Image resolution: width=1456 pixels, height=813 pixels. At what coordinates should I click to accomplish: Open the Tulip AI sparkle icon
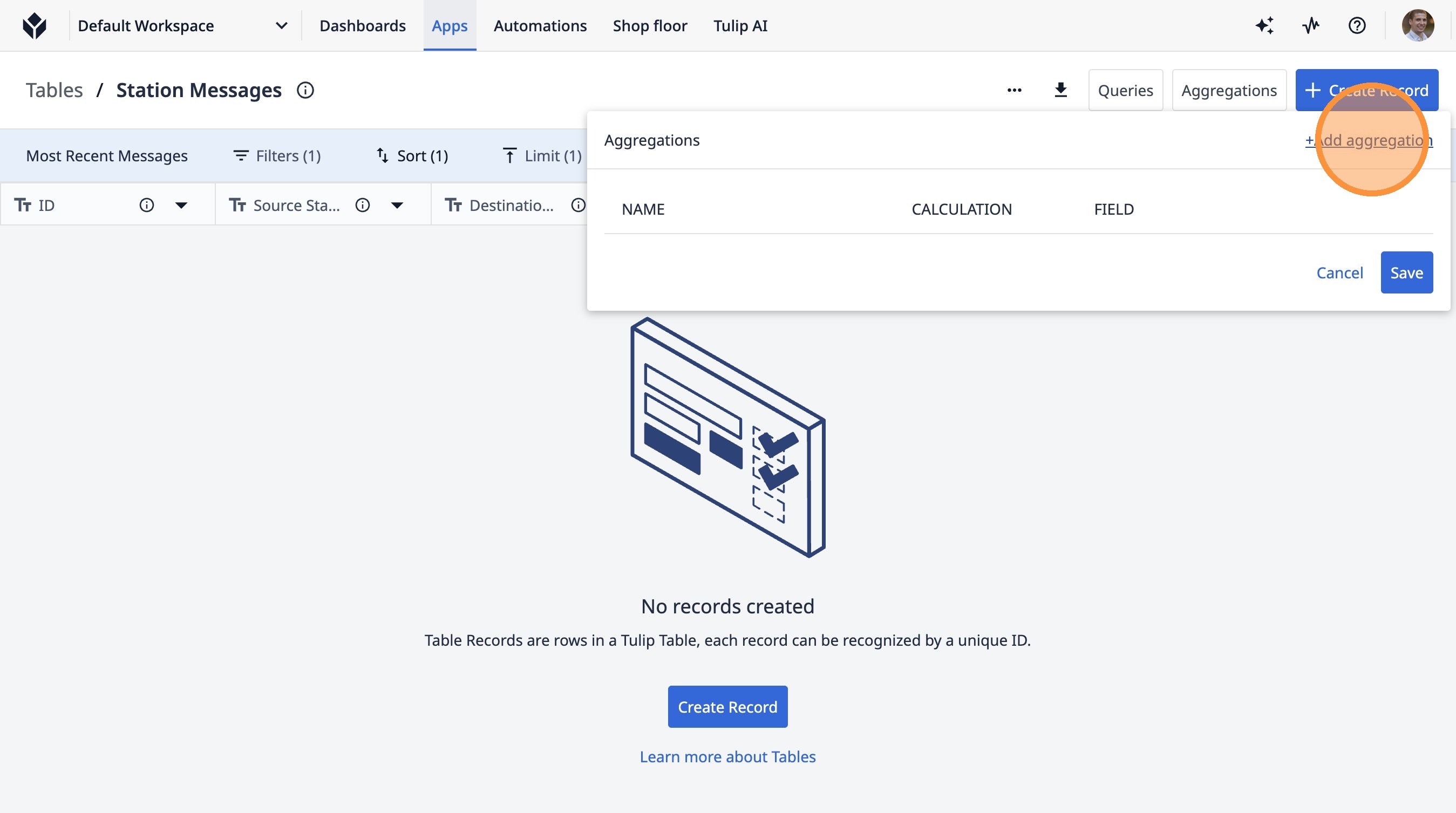[x=1264, y=26]
